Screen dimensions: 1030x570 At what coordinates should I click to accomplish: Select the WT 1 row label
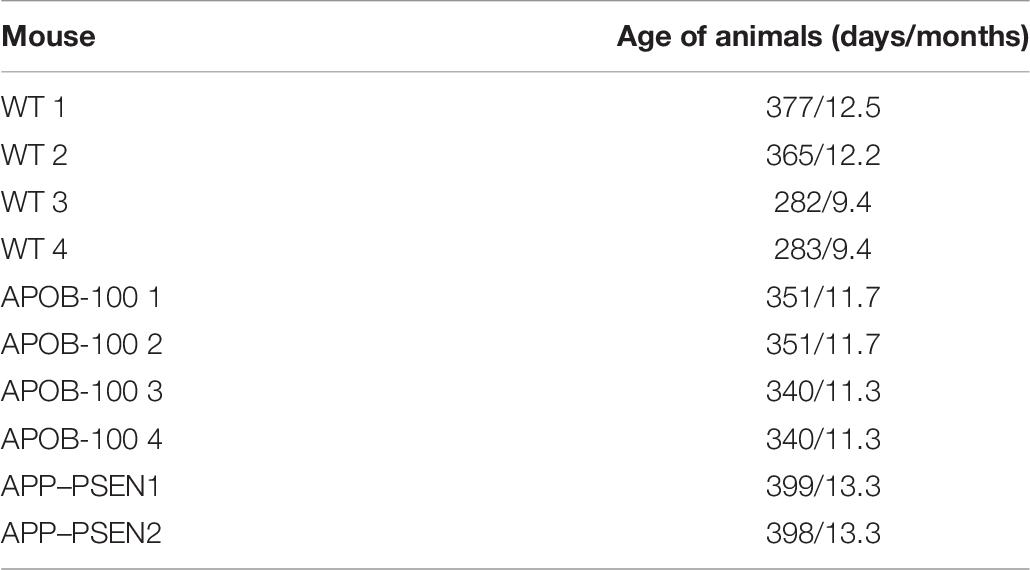[34, 108]
